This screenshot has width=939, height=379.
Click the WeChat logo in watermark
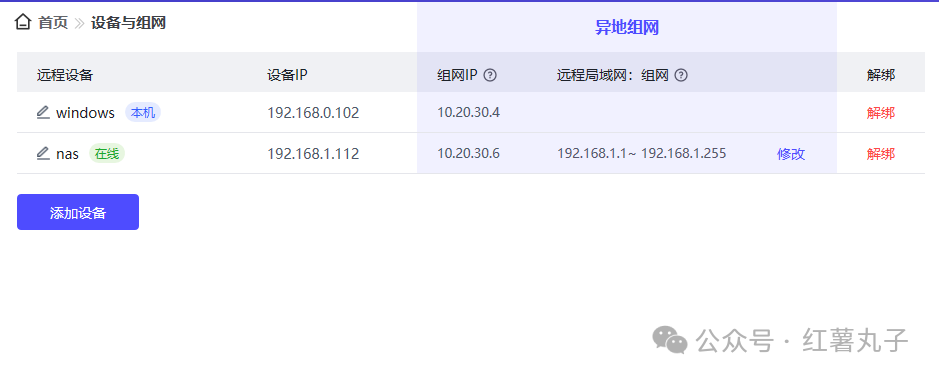click(670, 339)
